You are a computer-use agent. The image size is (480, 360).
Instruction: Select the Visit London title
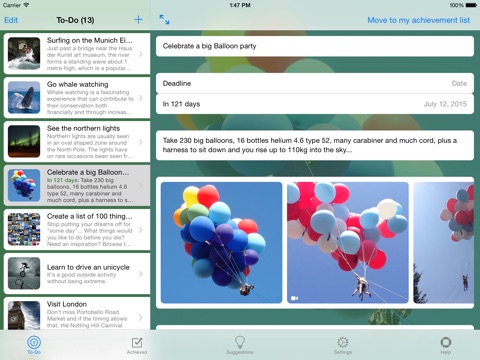[x=67, y=304]
